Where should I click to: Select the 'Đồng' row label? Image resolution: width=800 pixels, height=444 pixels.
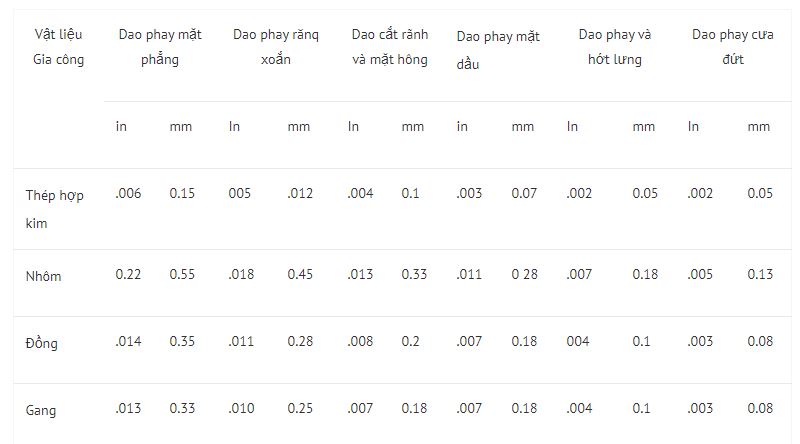click(x=42, y=343)
